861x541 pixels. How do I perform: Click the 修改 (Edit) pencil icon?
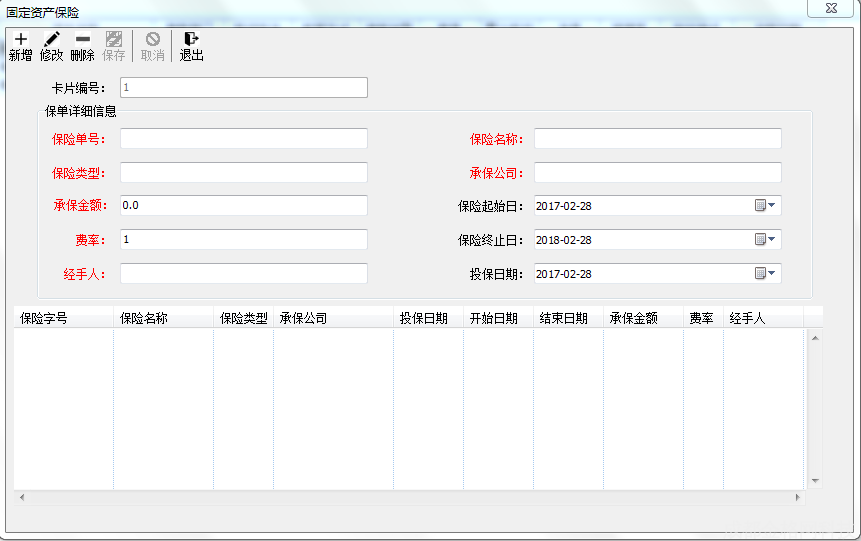coord(52,40)
